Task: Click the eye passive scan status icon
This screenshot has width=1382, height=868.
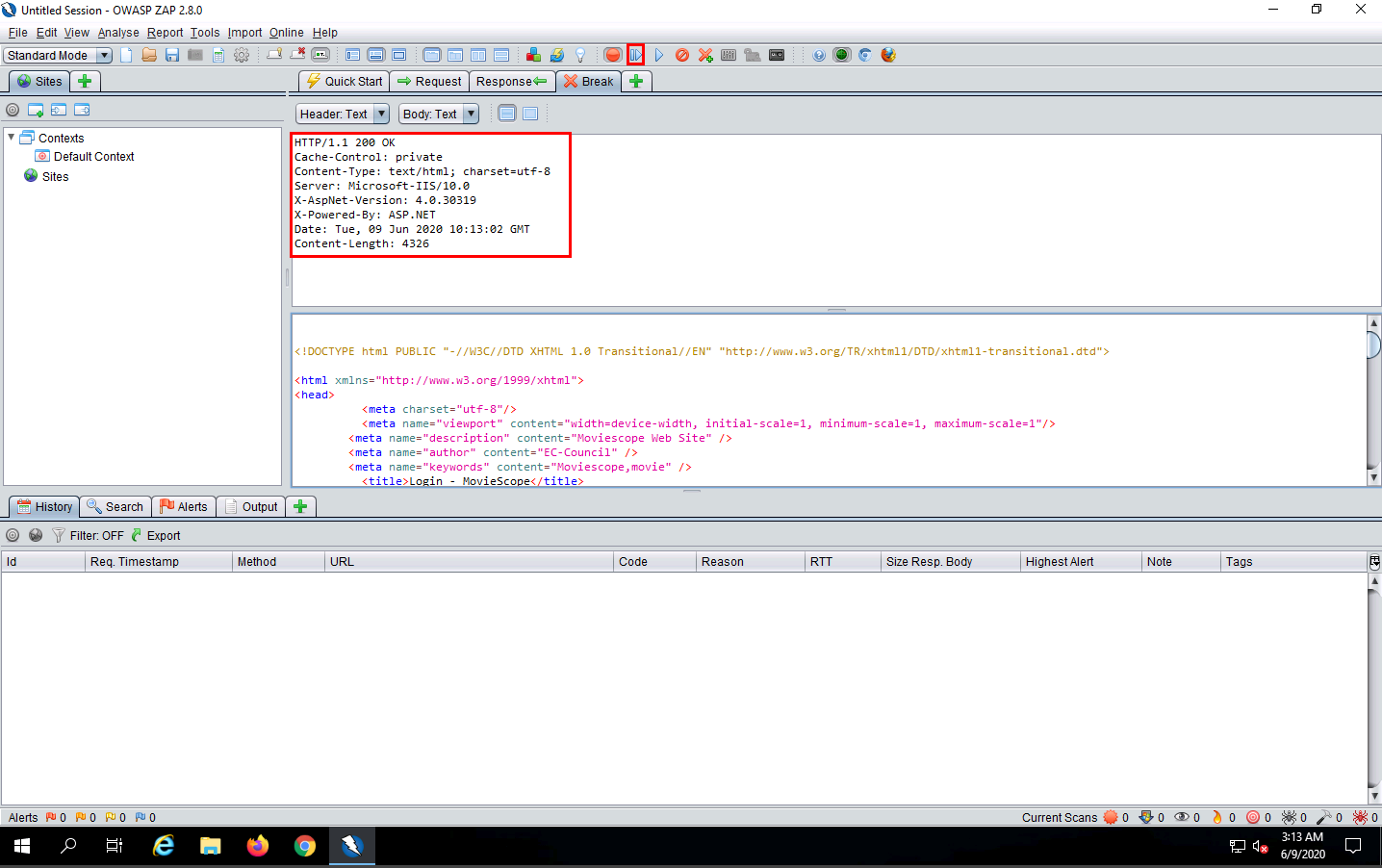Action: pos(1182,817)
